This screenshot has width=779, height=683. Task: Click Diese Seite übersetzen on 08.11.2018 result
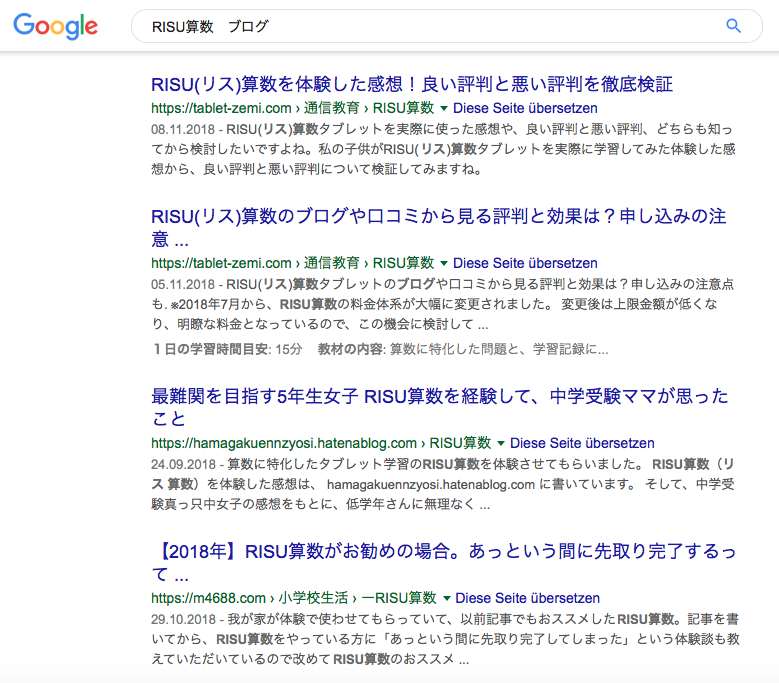(x=525, y=108)
